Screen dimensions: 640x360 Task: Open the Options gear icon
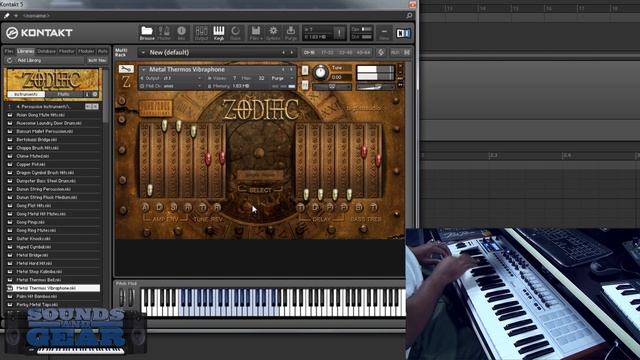coord(273,33)
